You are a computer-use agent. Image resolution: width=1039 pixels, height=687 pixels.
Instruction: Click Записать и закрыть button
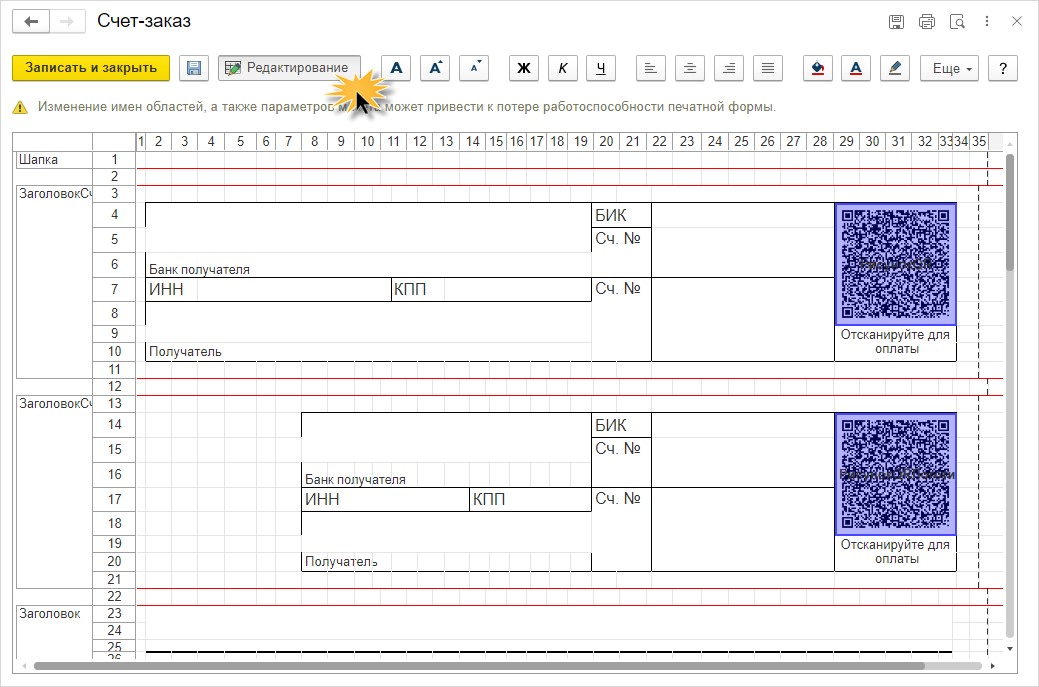coord(91,68)
